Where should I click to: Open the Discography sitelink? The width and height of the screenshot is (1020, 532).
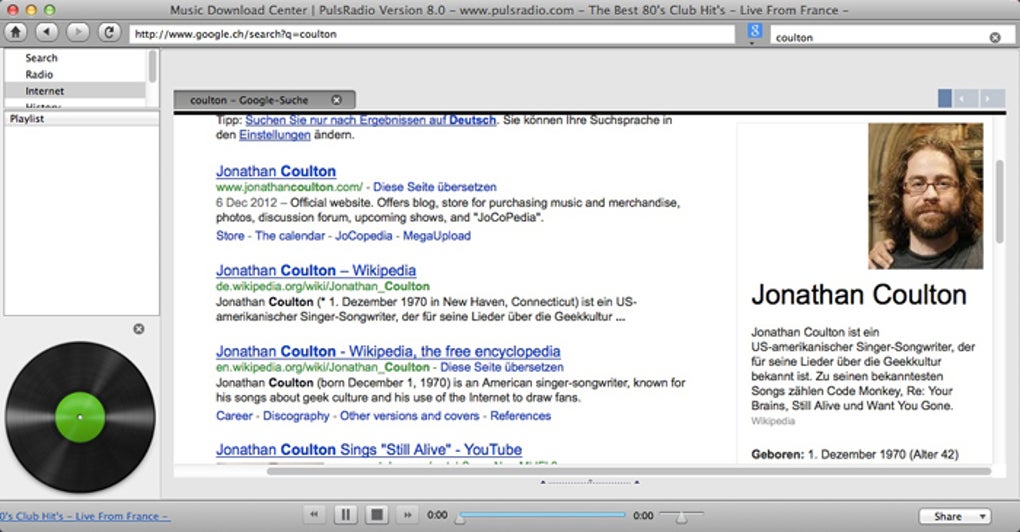tap(296, 416)
